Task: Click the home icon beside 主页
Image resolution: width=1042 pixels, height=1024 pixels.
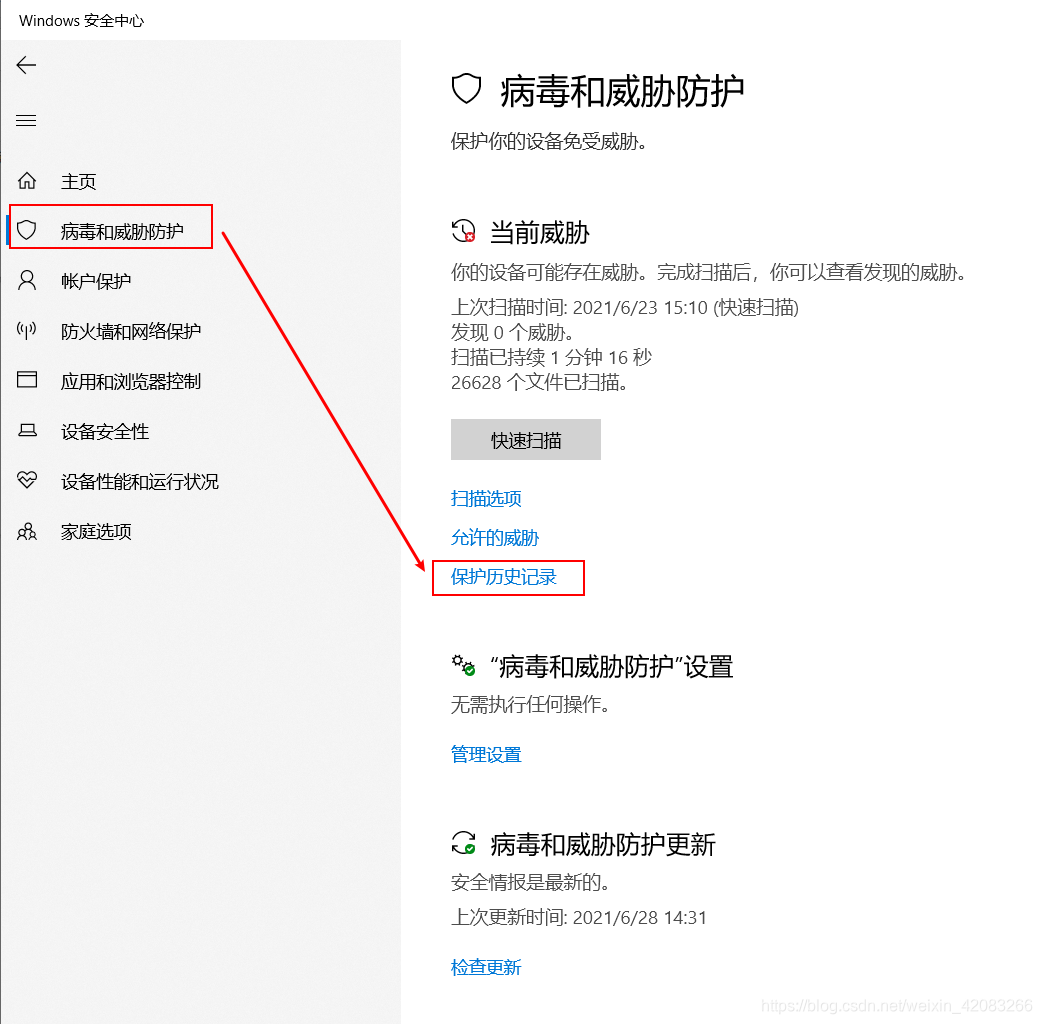Action: click(27, 181)
